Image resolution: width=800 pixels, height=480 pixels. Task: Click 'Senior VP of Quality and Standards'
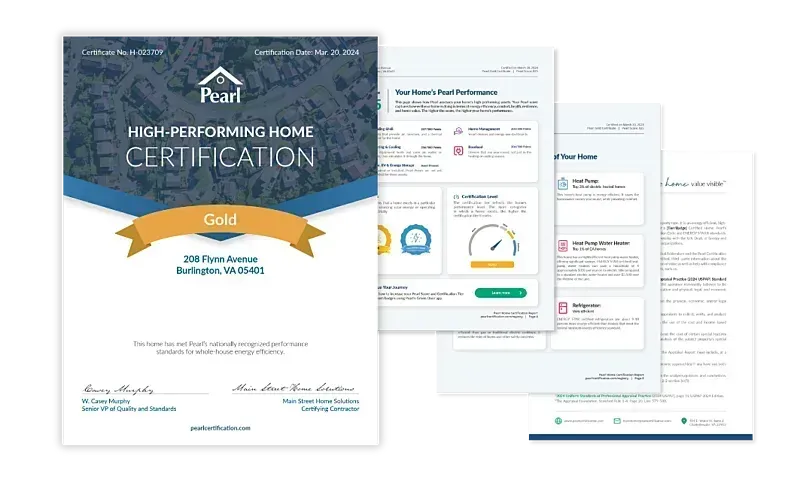[129, 409]
